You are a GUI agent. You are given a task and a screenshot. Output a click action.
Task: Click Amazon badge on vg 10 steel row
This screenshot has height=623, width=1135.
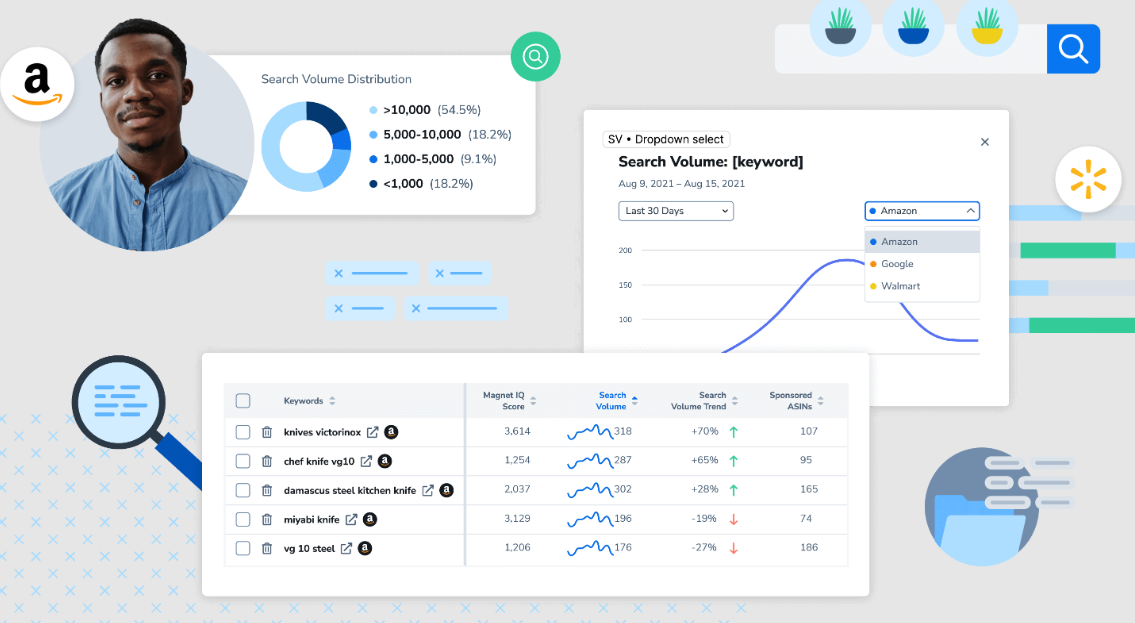point(365,548)
